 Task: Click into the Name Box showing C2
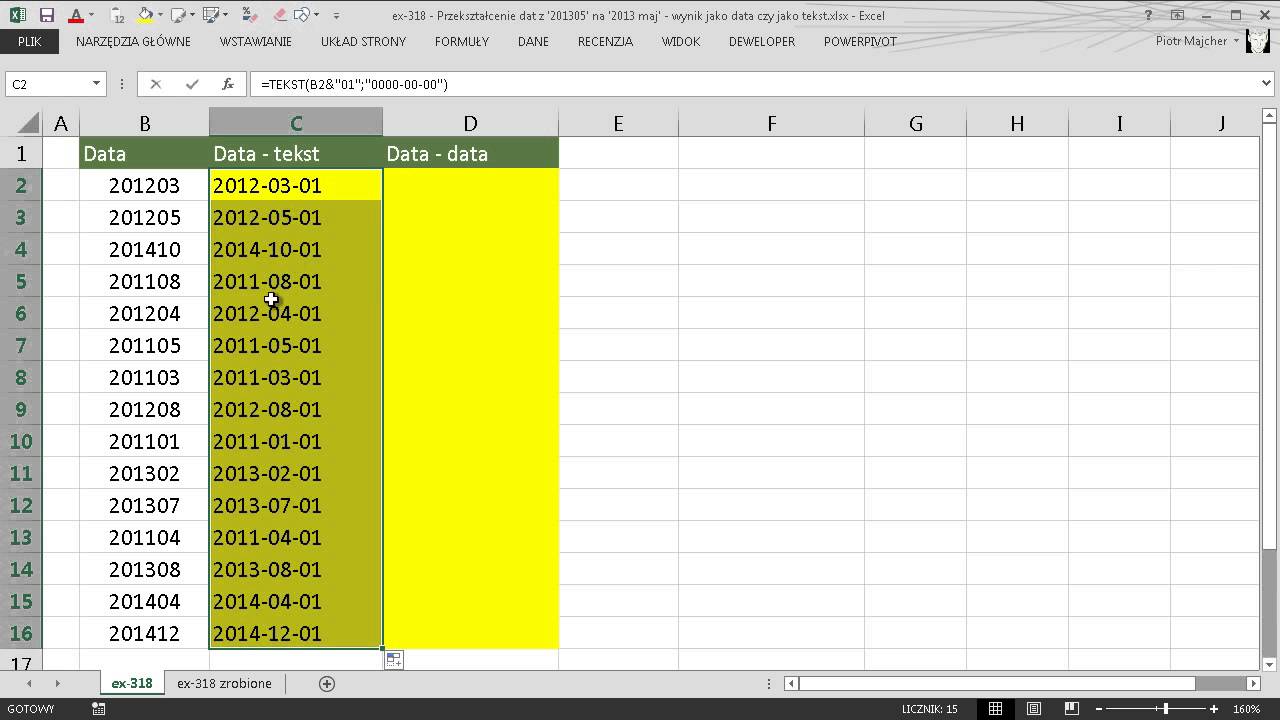click(47, 84)
